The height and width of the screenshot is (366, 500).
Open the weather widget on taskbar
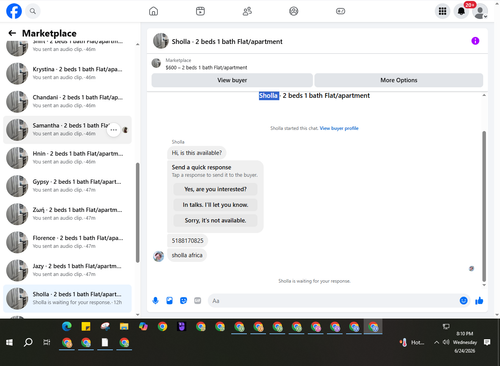tap(412, 342)
